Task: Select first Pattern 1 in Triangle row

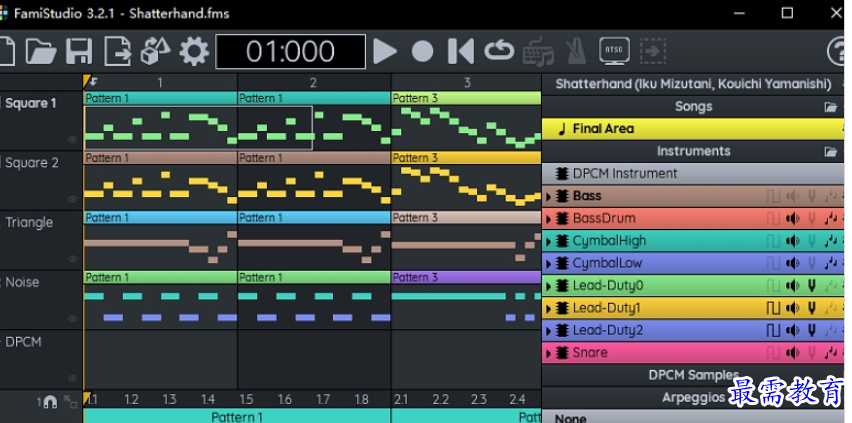Action: coord(161,217)
